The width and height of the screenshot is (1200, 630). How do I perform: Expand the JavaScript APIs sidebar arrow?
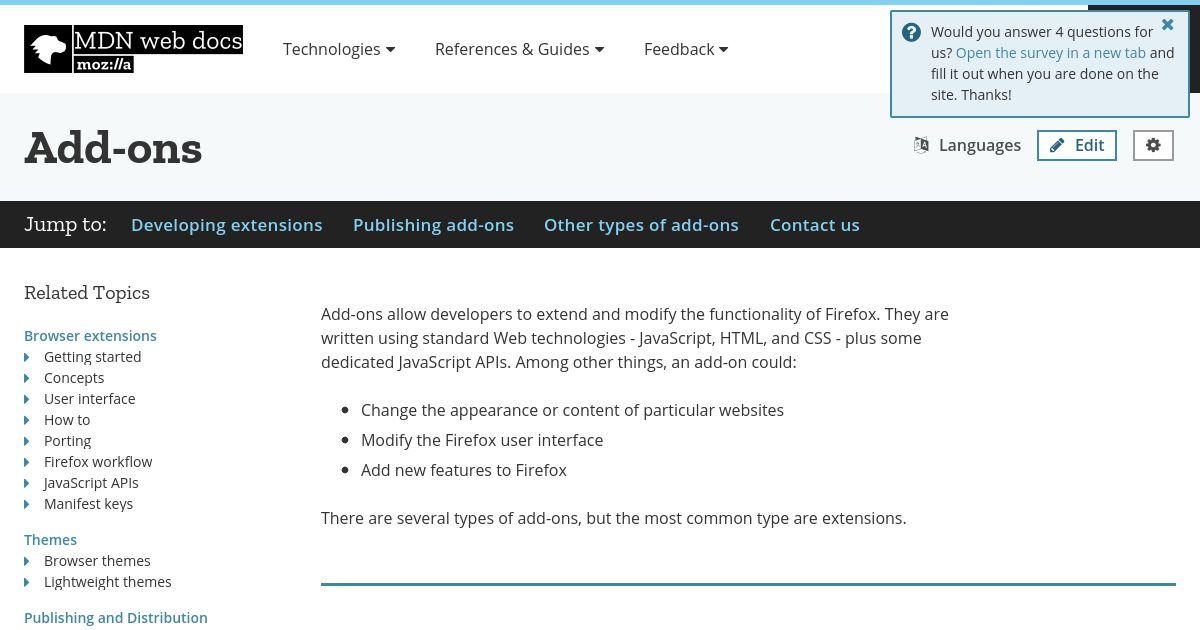pos(27,483)
